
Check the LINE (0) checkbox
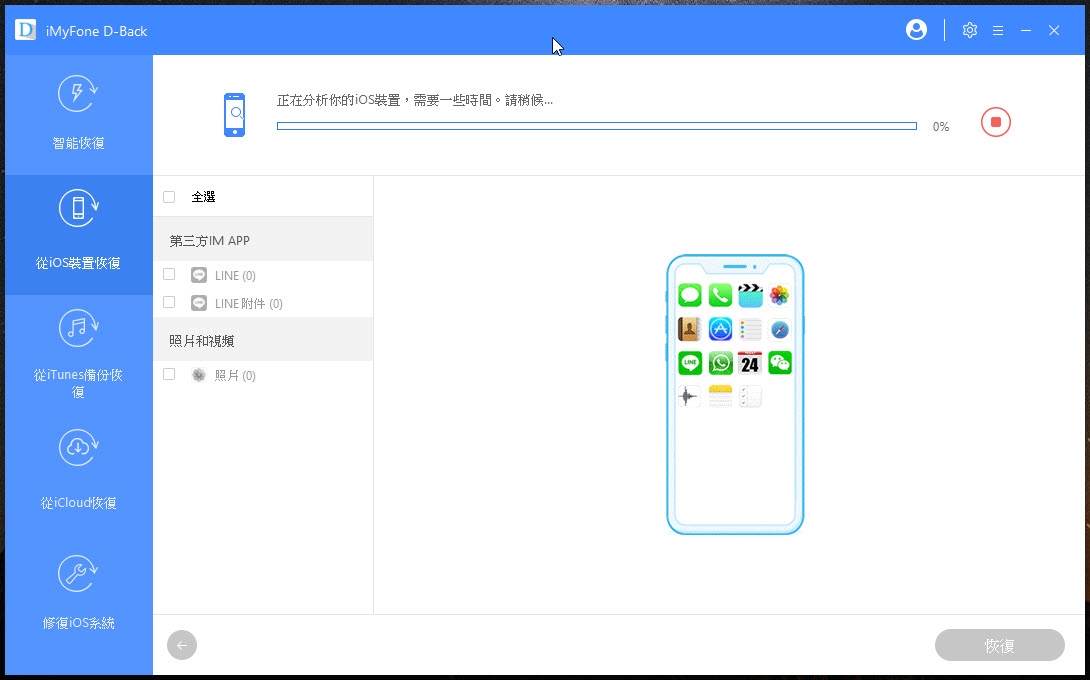(169, 274)
